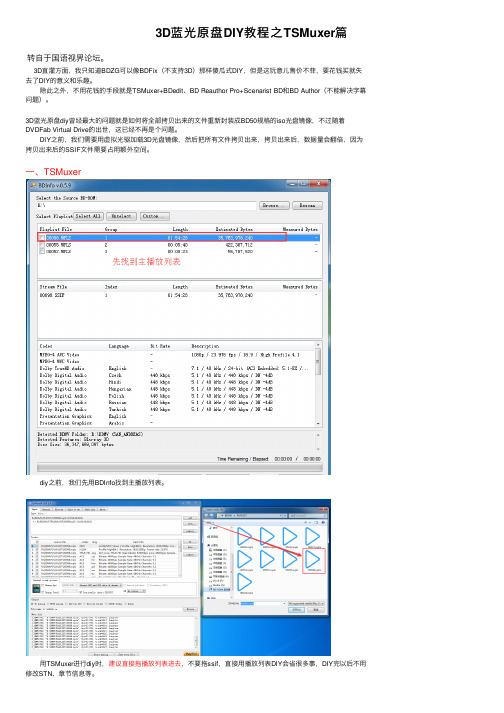
Task: Click the Open button in the file dialog
Action: [x=297, y=610]
